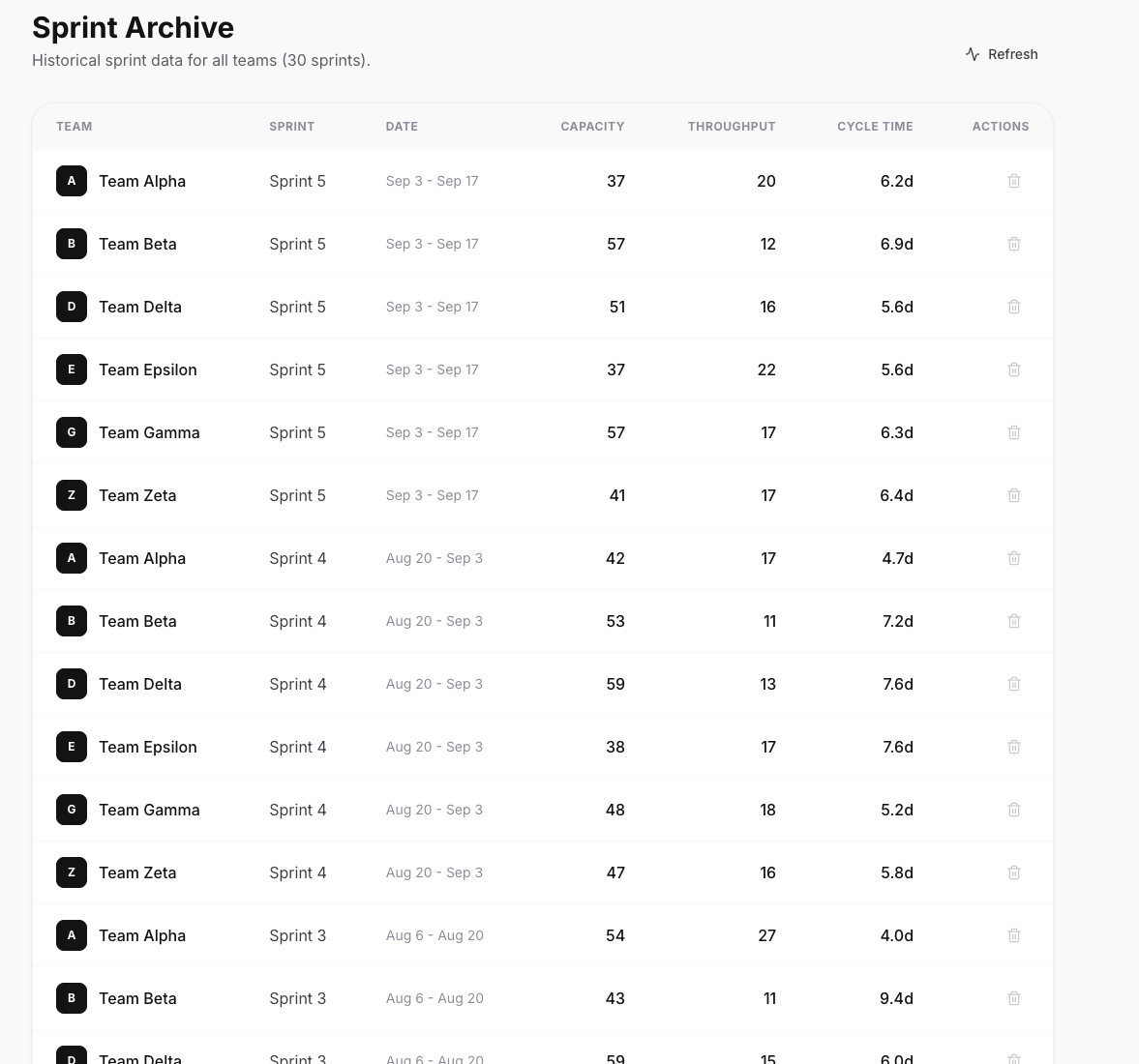Screen dimensions: 1139x1064
Task: Click cycle time 6.2d for Team Alpha
Action: (896, 181)
